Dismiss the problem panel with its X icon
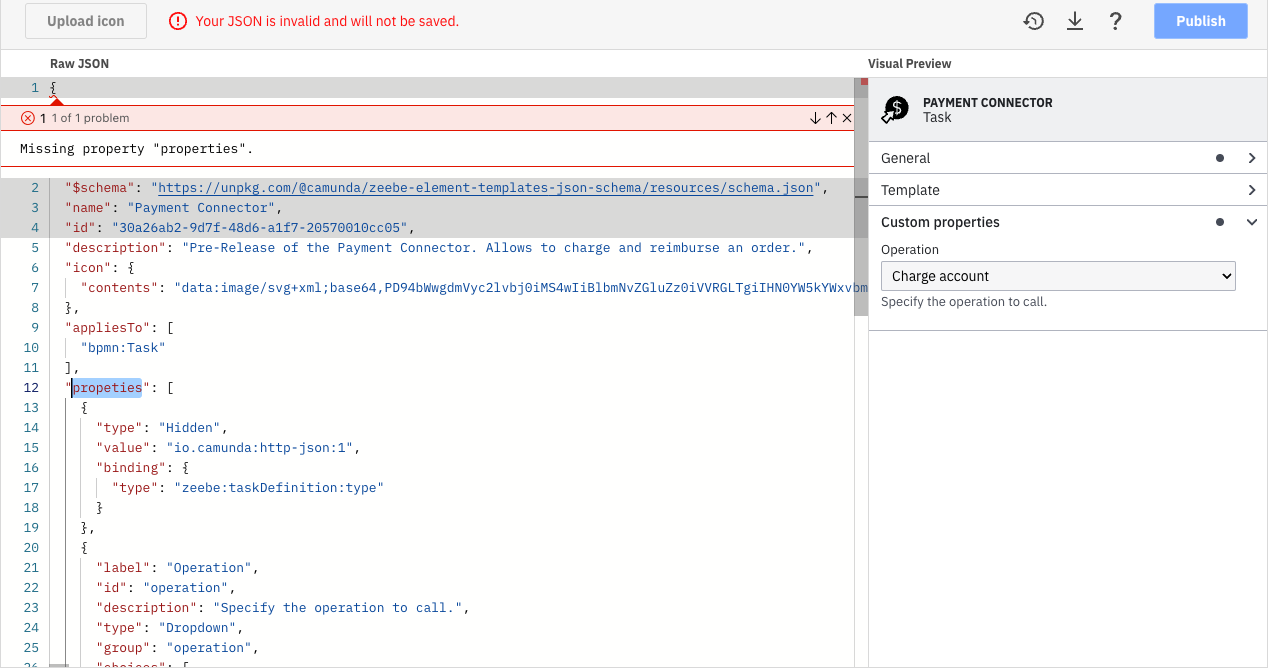 coord(846,117)
